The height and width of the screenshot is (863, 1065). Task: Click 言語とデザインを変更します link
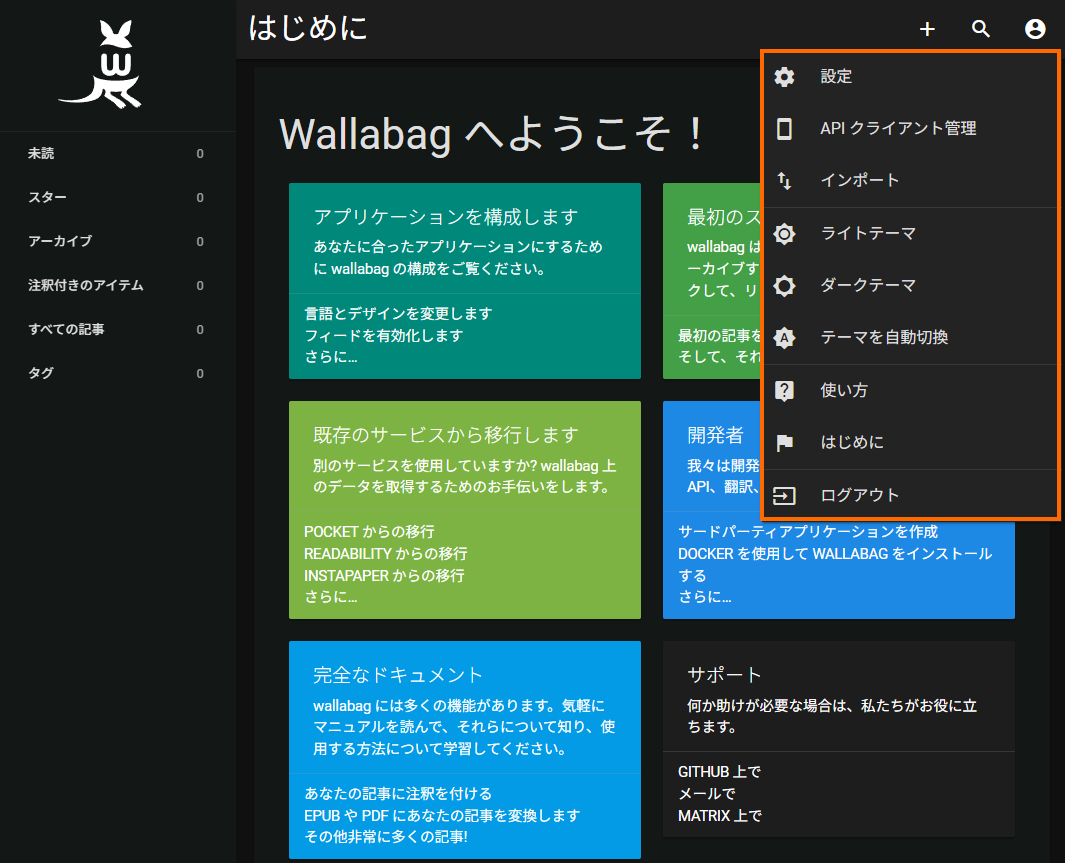(398, 314)
